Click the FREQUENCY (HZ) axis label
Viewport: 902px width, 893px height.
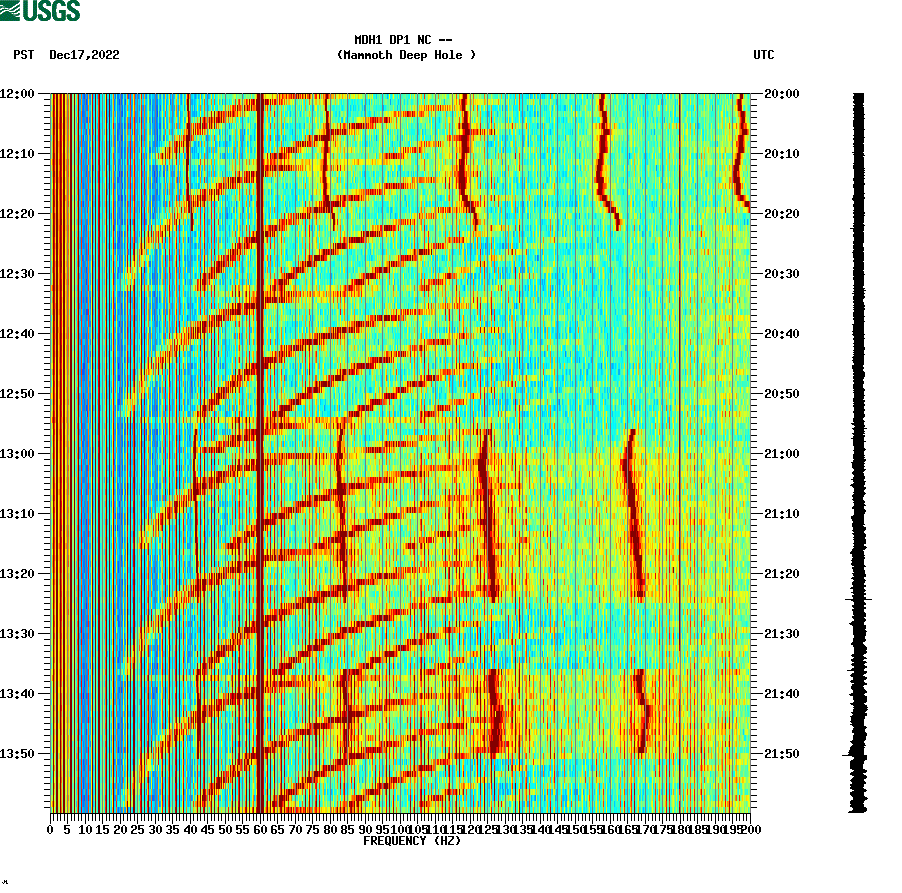[410, 841]
